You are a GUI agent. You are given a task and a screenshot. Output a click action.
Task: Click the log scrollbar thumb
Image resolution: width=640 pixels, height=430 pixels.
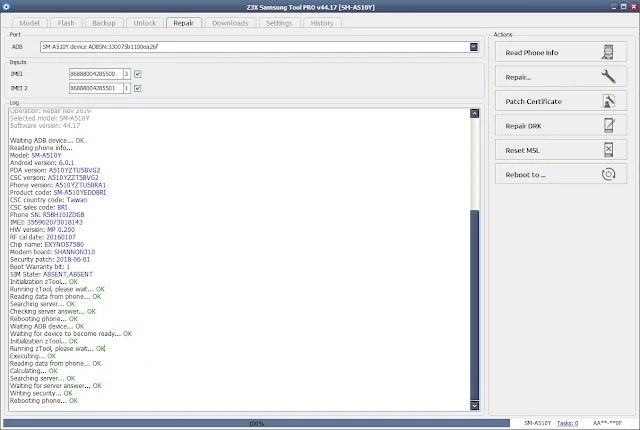pos(474,305)
